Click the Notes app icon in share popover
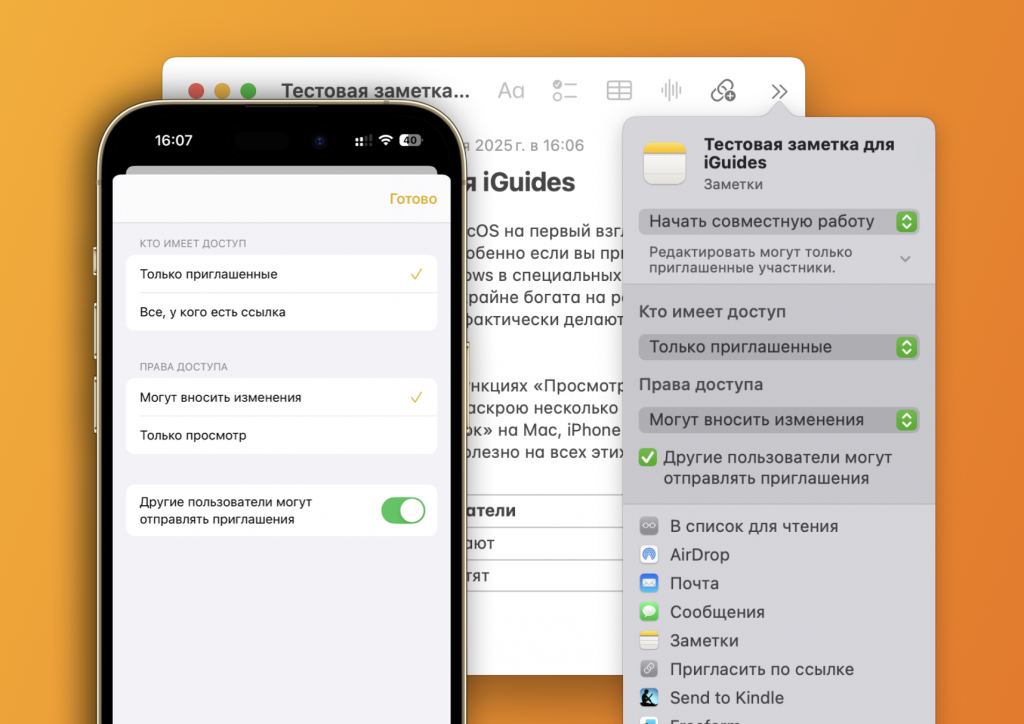Viewport: 1024px width, 724px height. (x=664, y=164)
